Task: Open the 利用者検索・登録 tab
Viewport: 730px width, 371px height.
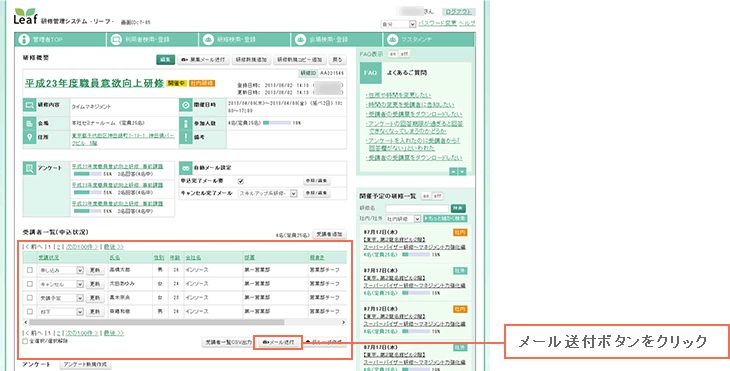Action: pos(153,40)
